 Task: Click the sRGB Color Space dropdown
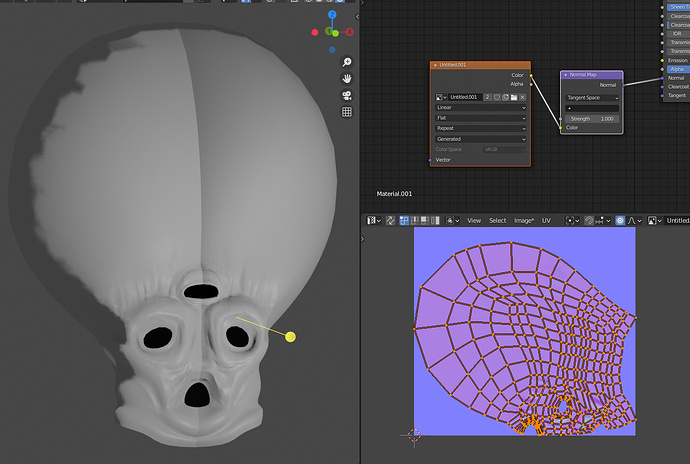click(x=505, y=150)
